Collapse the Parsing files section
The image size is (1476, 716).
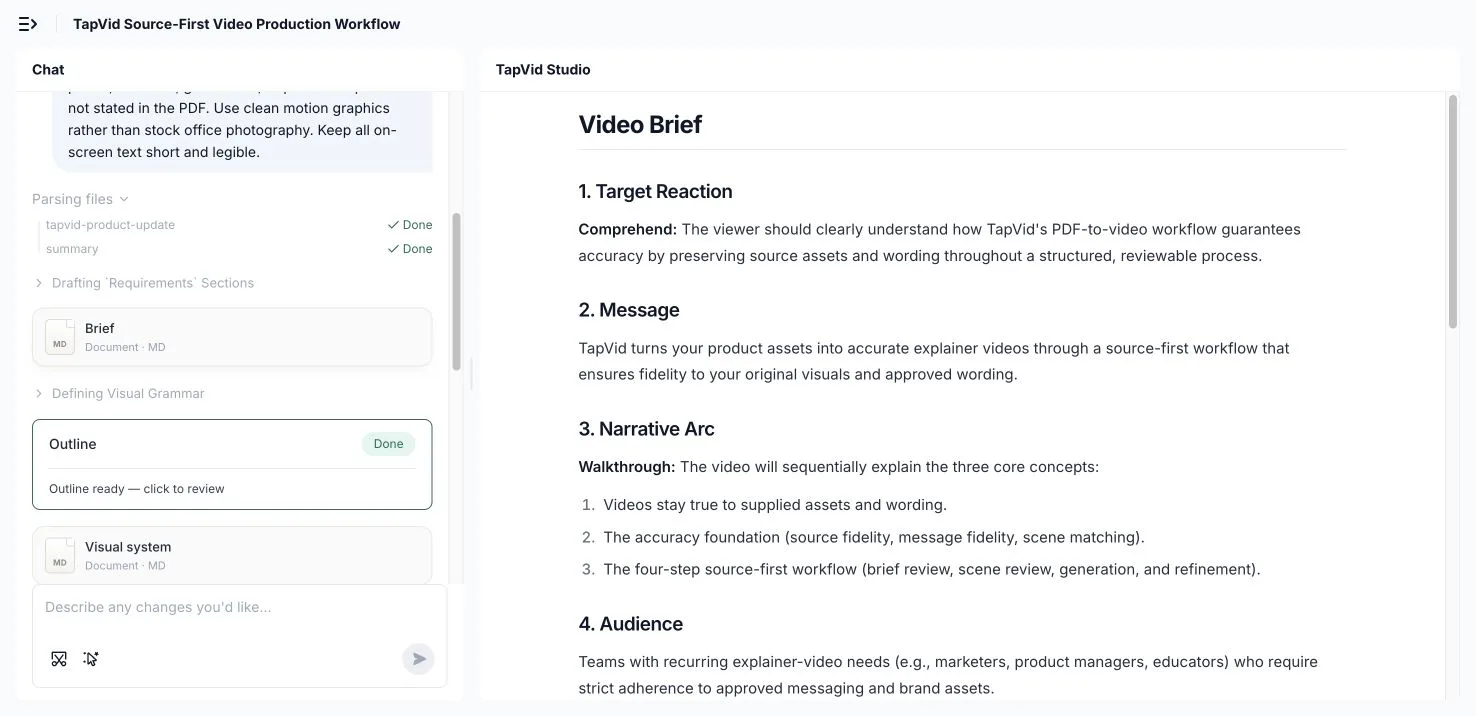coord(80,199)
